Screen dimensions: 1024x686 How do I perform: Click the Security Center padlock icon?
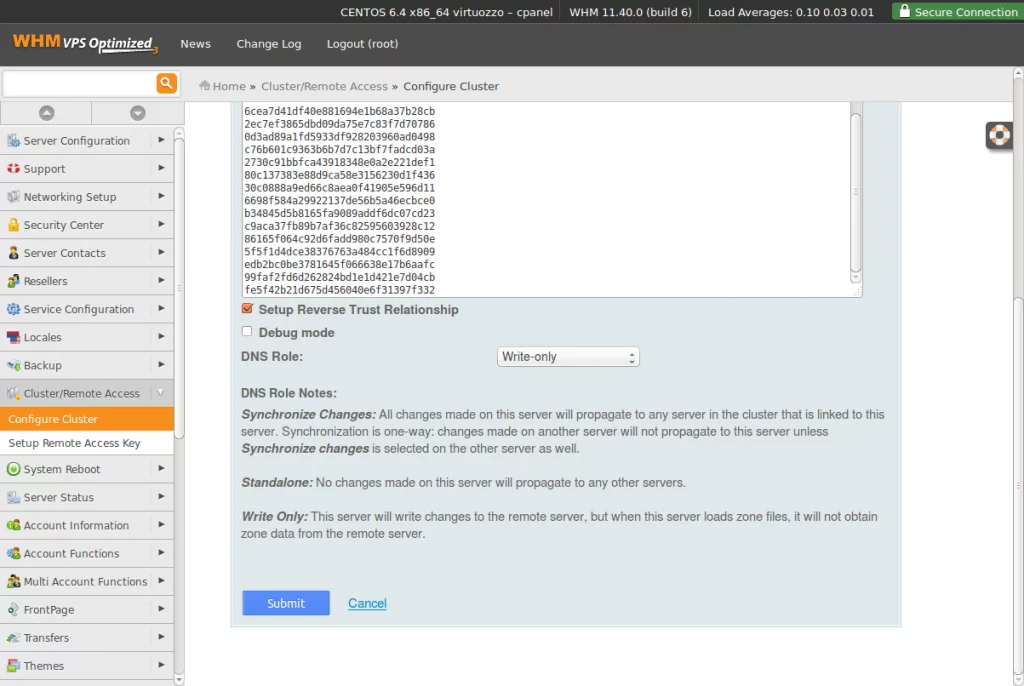13,225
